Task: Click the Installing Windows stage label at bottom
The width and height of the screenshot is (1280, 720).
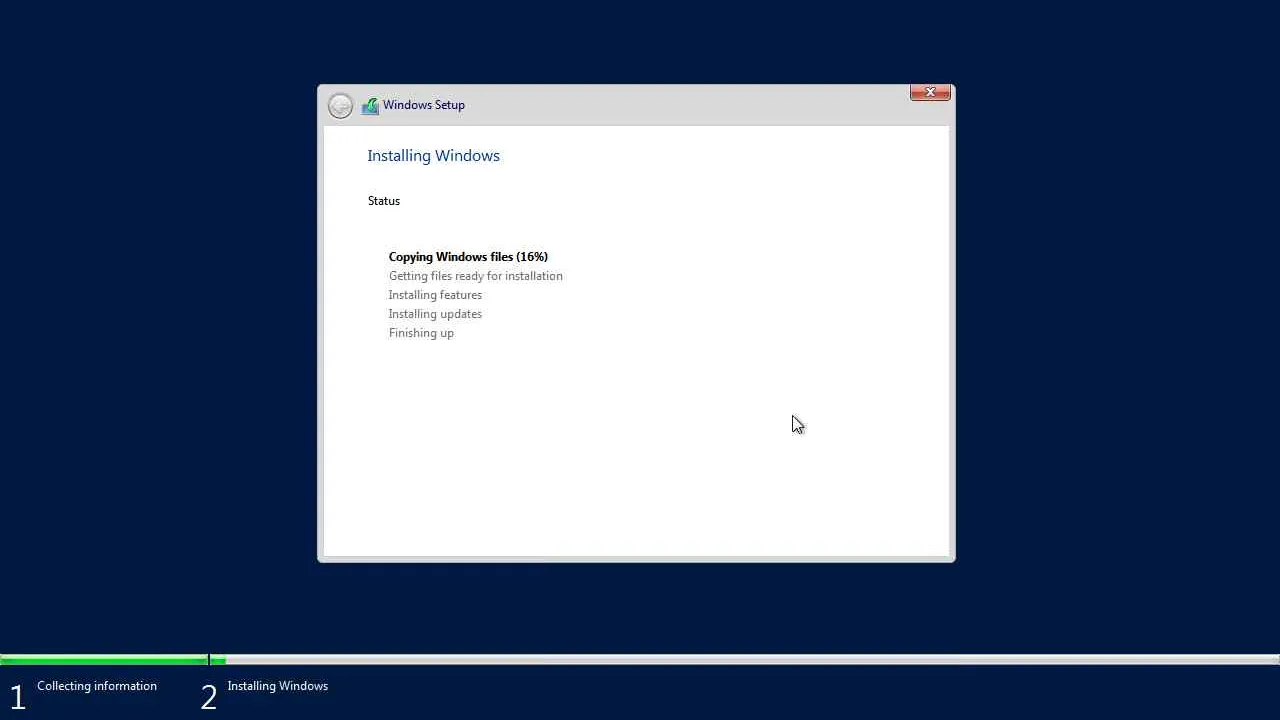Action: point(278,686)
